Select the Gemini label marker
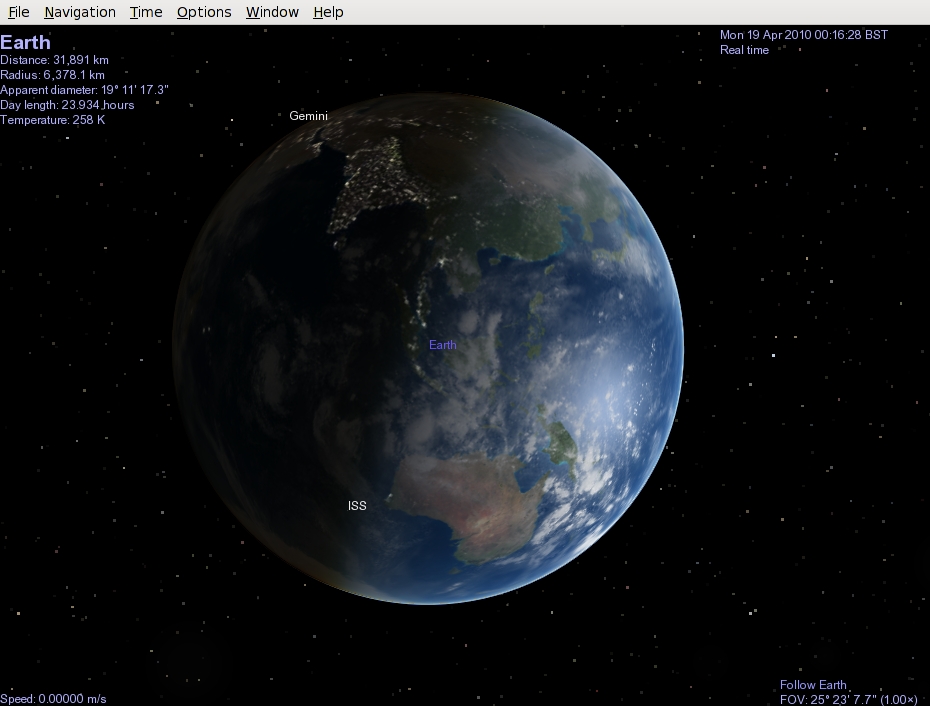Viewport: 930px width, 706px height. coord(308,116)
